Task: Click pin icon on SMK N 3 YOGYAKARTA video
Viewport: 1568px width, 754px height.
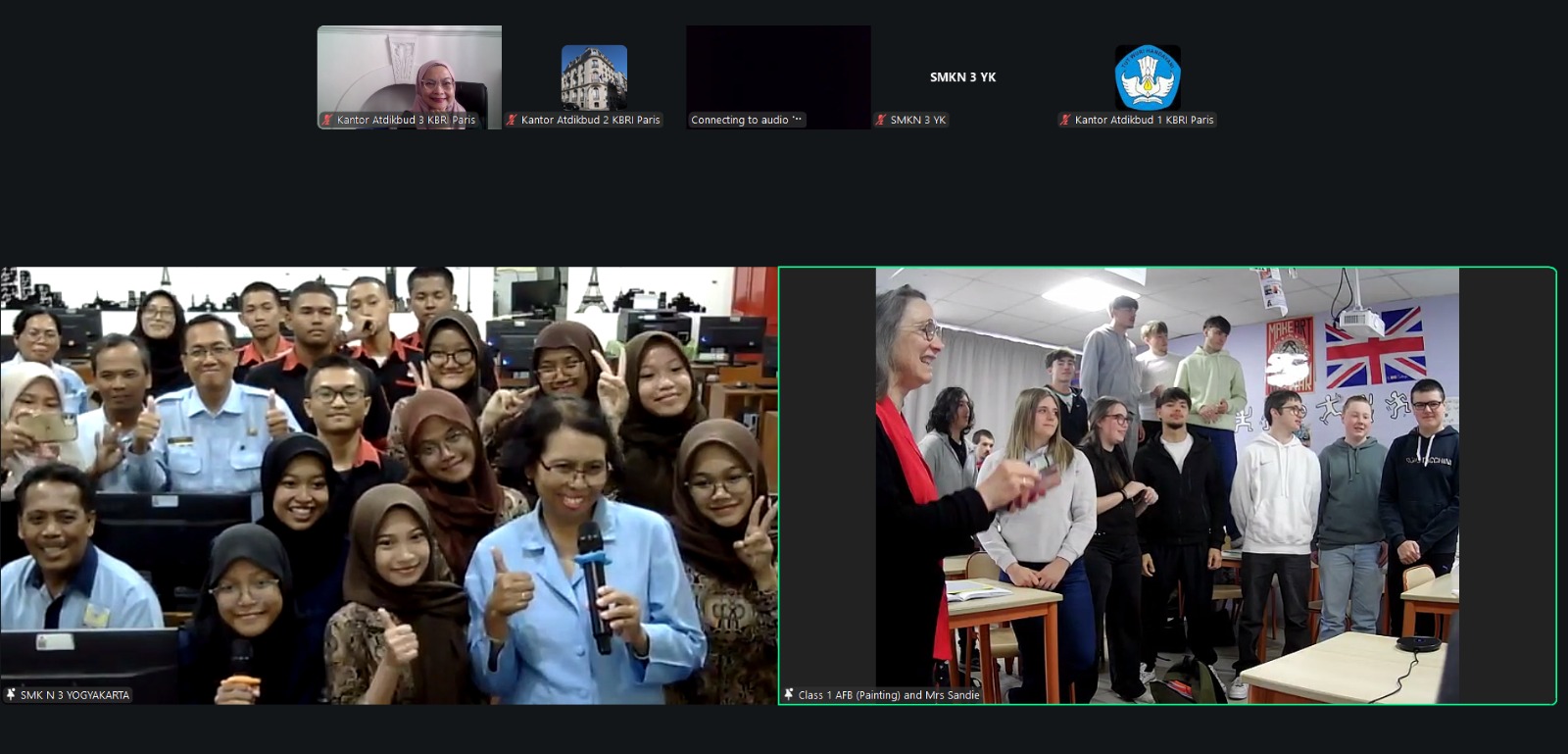Action: 11,694
